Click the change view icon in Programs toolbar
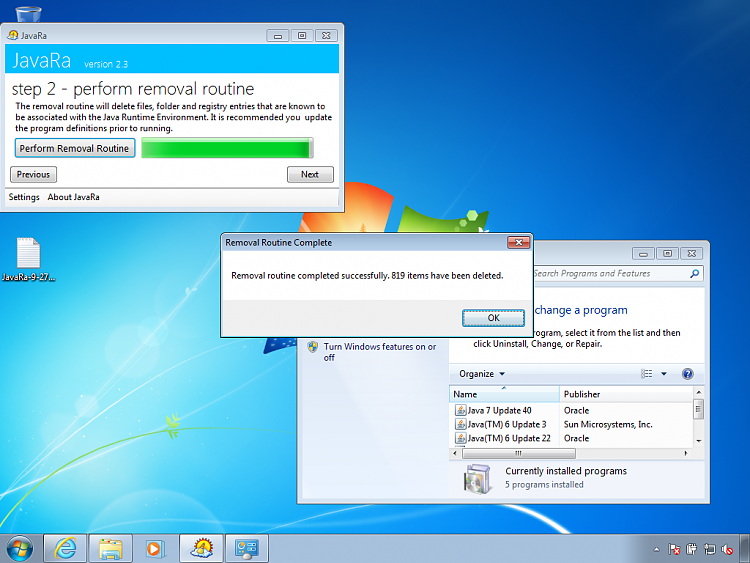This screenshot has height=563, width=750. (x=647, y=374)
